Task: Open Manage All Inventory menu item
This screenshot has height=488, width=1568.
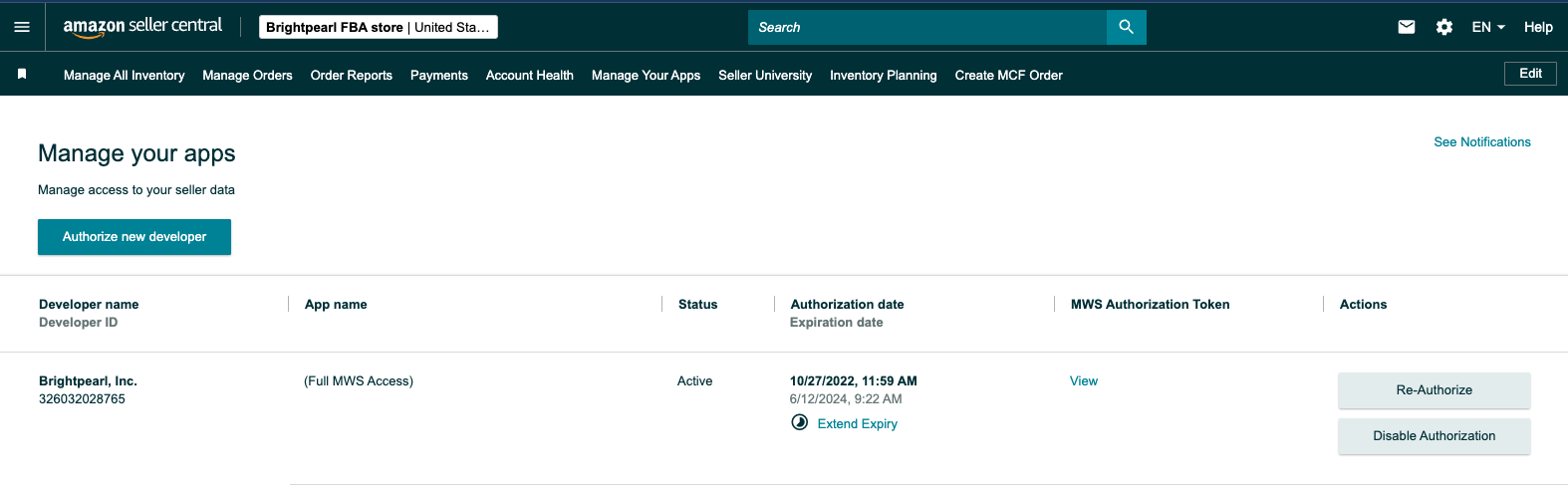Action: click(x=124, y=76)
